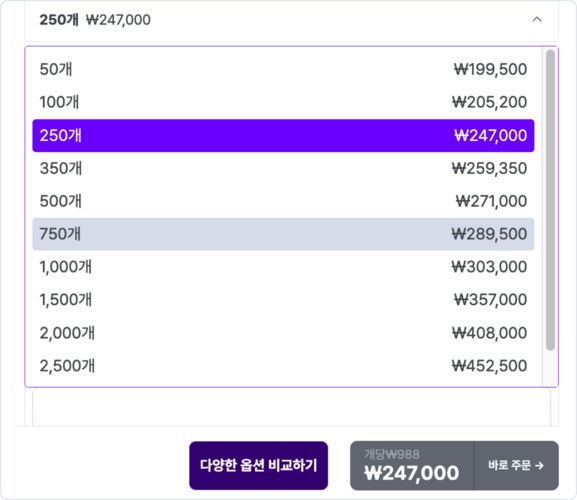
Task: Pick the 2,000개 quantity option
Action: click(283, 333)
